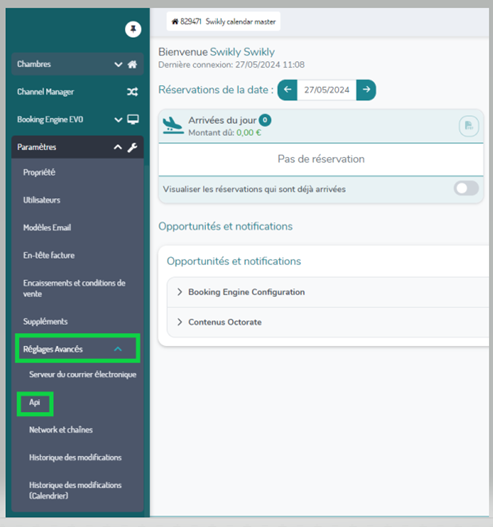Expand the Chambres menu chevron
493x527 pixels.
click(x=118, y=64)
